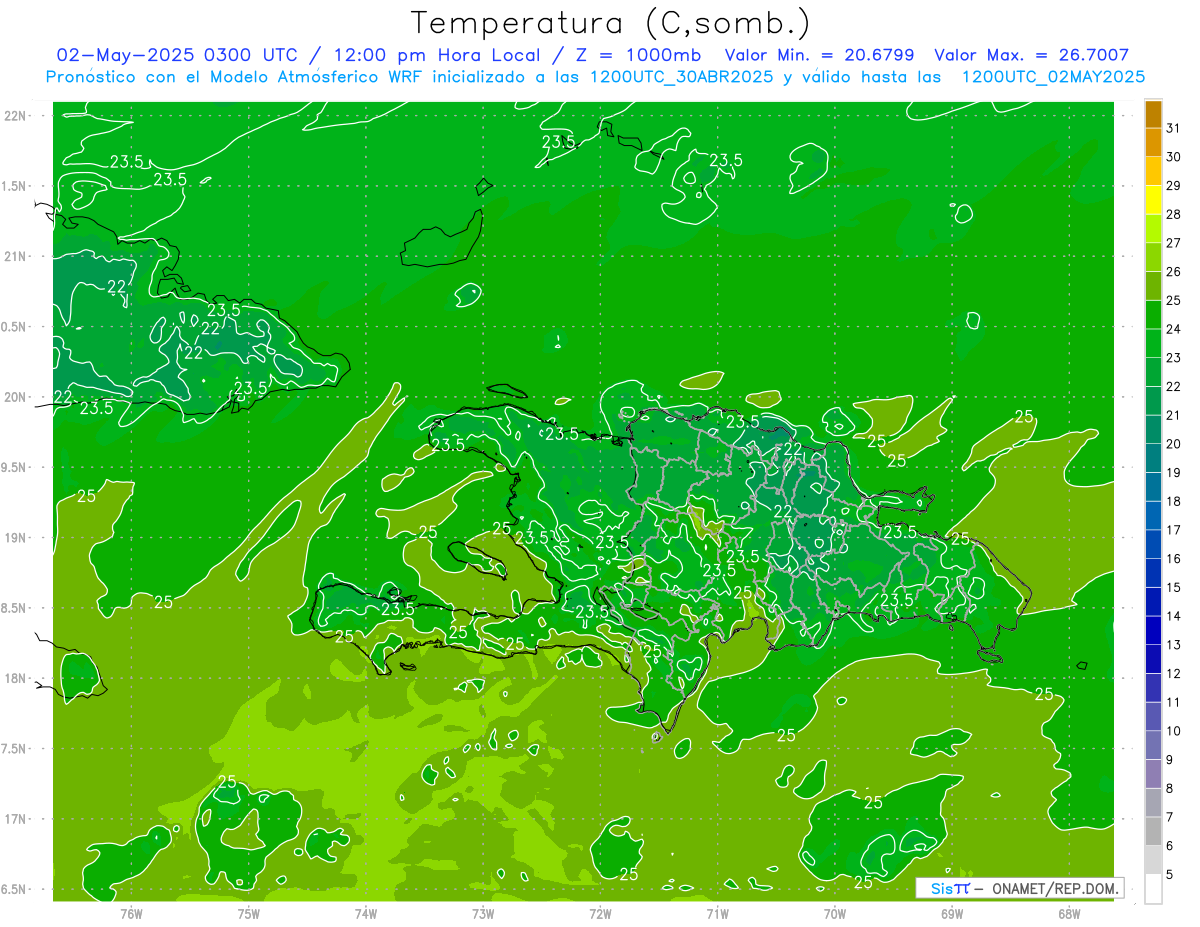Click the dark orange swatch atop the color scale
The width and height of the screenshot is (1200, 927).
[x=1153, y=114]
